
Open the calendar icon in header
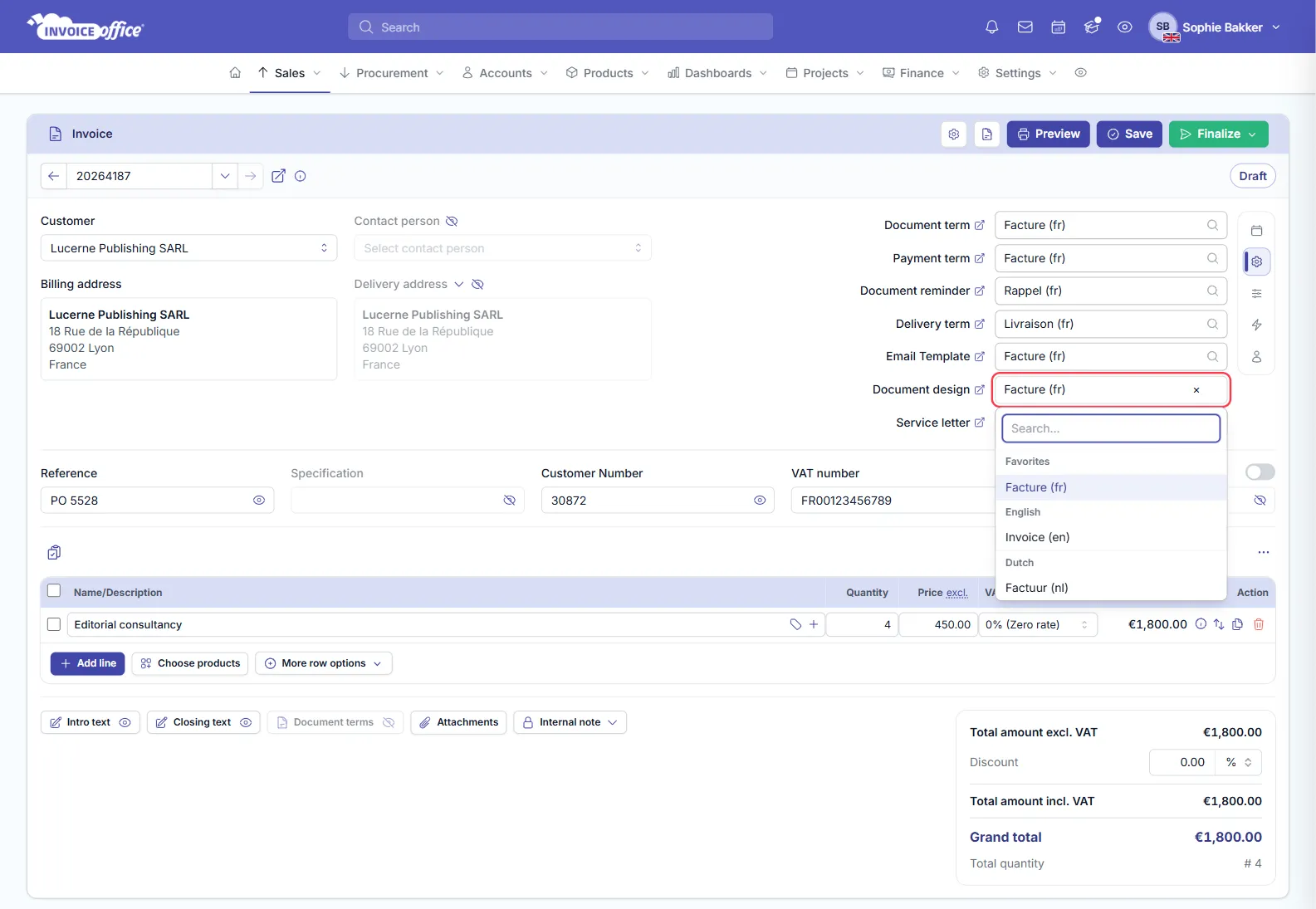coord(1059,27)
